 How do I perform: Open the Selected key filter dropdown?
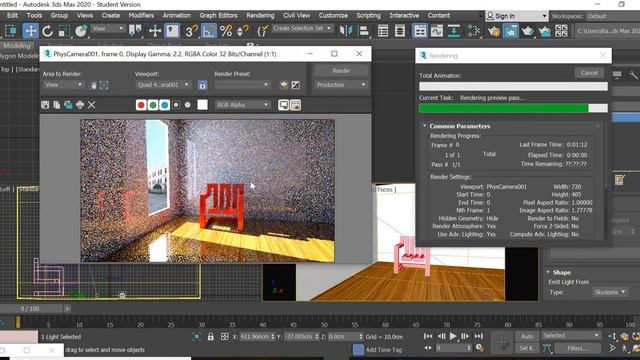pos(571,336)
